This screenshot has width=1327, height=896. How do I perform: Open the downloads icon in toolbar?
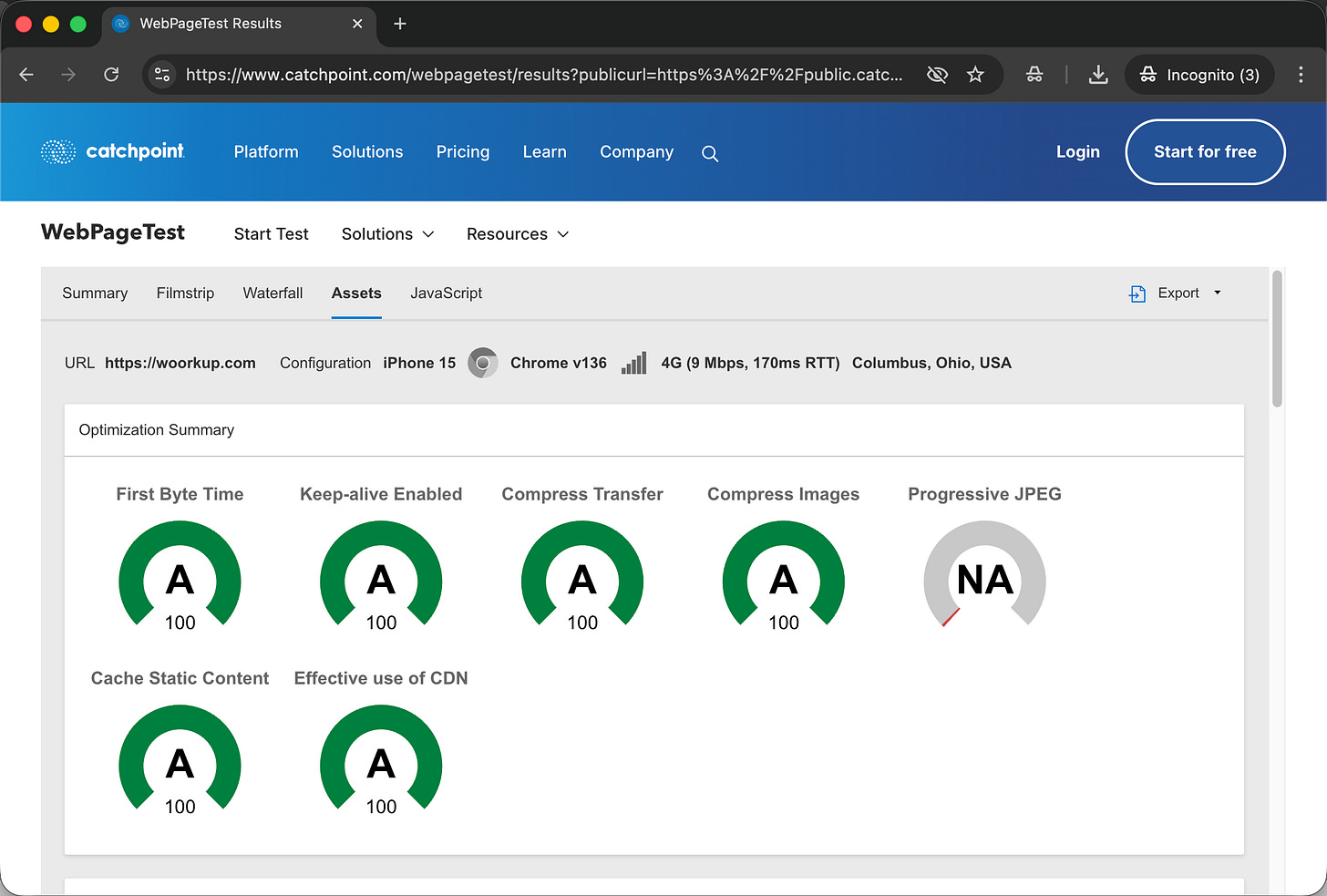pos(1098,75)
